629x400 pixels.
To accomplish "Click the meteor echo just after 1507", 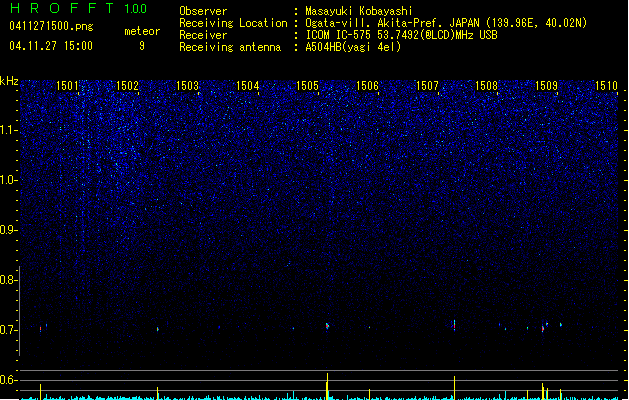I will 454,325.
